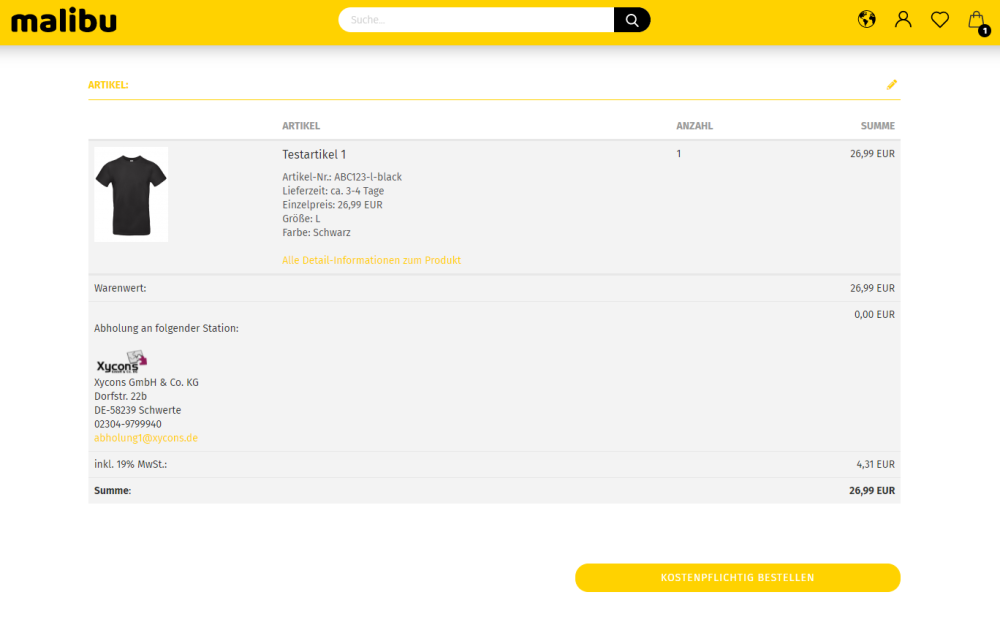Click the Artikel: section heading
This screenshot has width=1000, height=622.
[108, 85]
